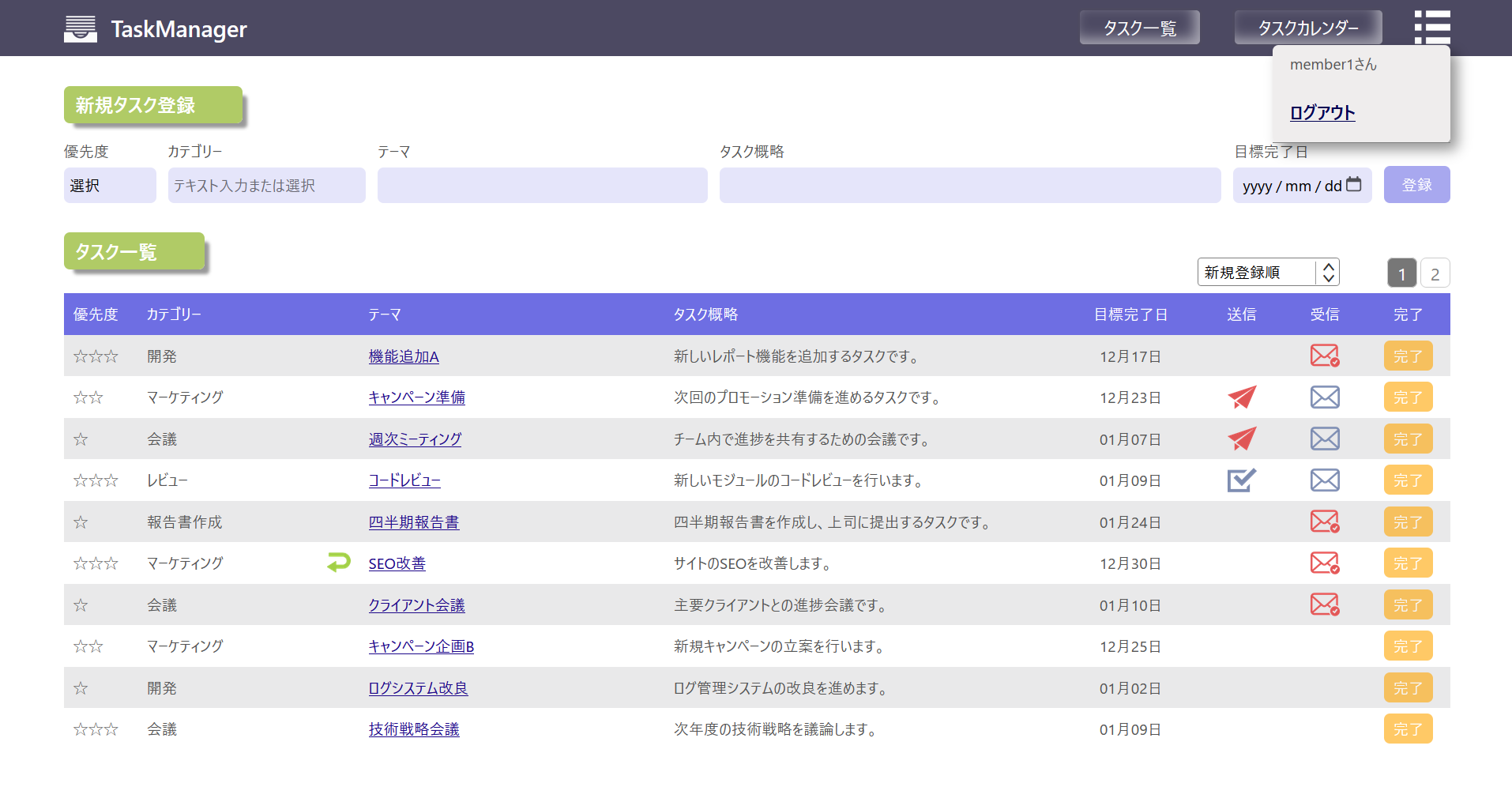Click the checkmark sent icon in コードレビュー row

(1241, 480)
